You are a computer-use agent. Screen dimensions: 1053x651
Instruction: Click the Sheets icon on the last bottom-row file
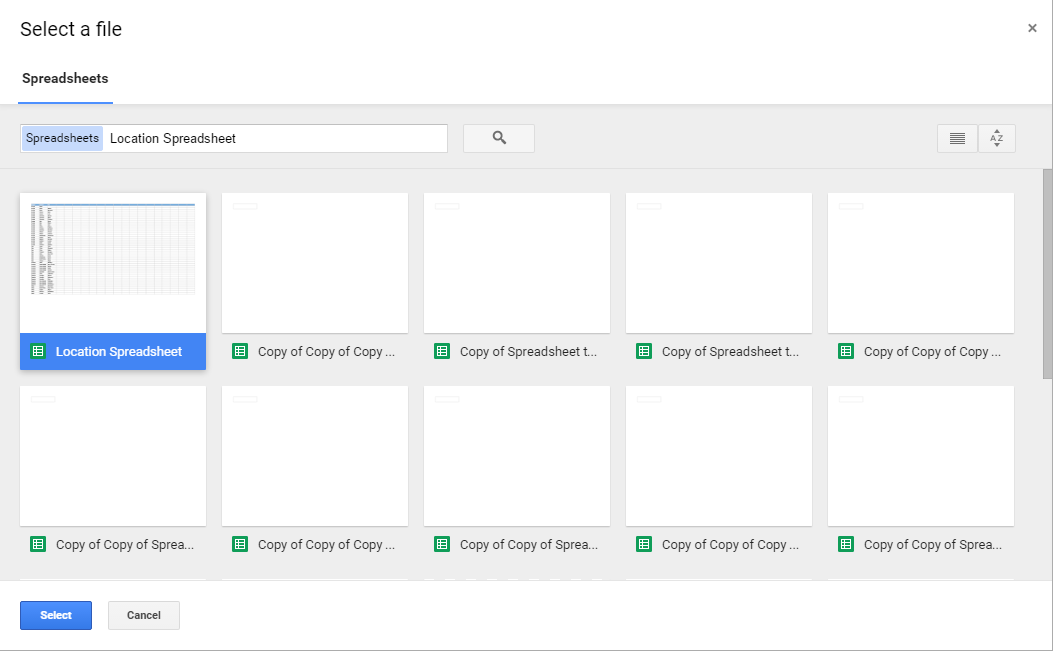click(x=846, y=544)
